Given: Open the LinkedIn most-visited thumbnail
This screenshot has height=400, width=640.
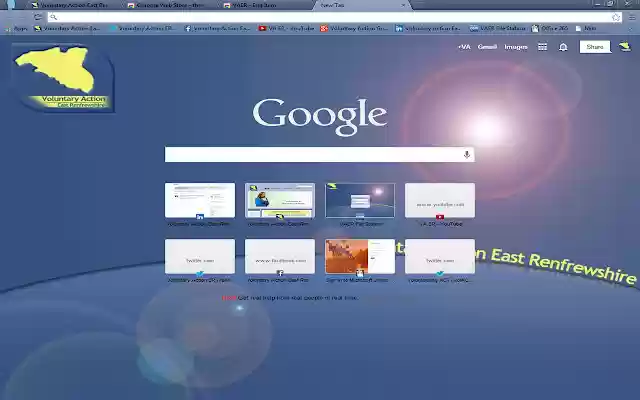Looking at the screenshot, I should [x=200, y=200].
